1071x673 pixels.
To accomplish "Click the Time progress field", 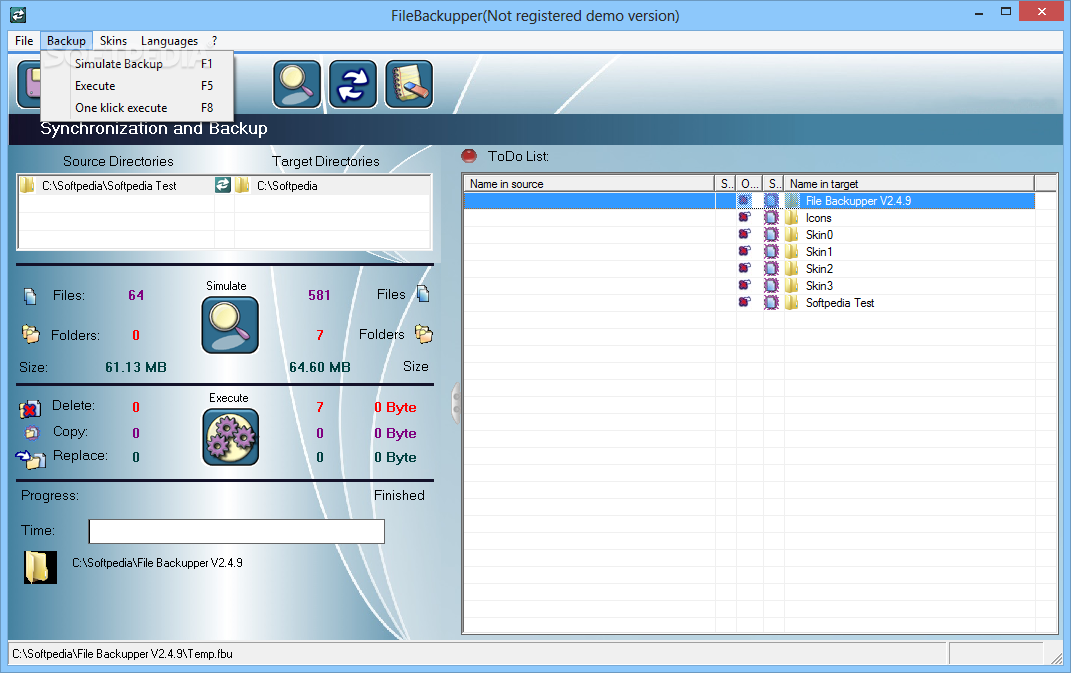I will click(x=236, y=532).
